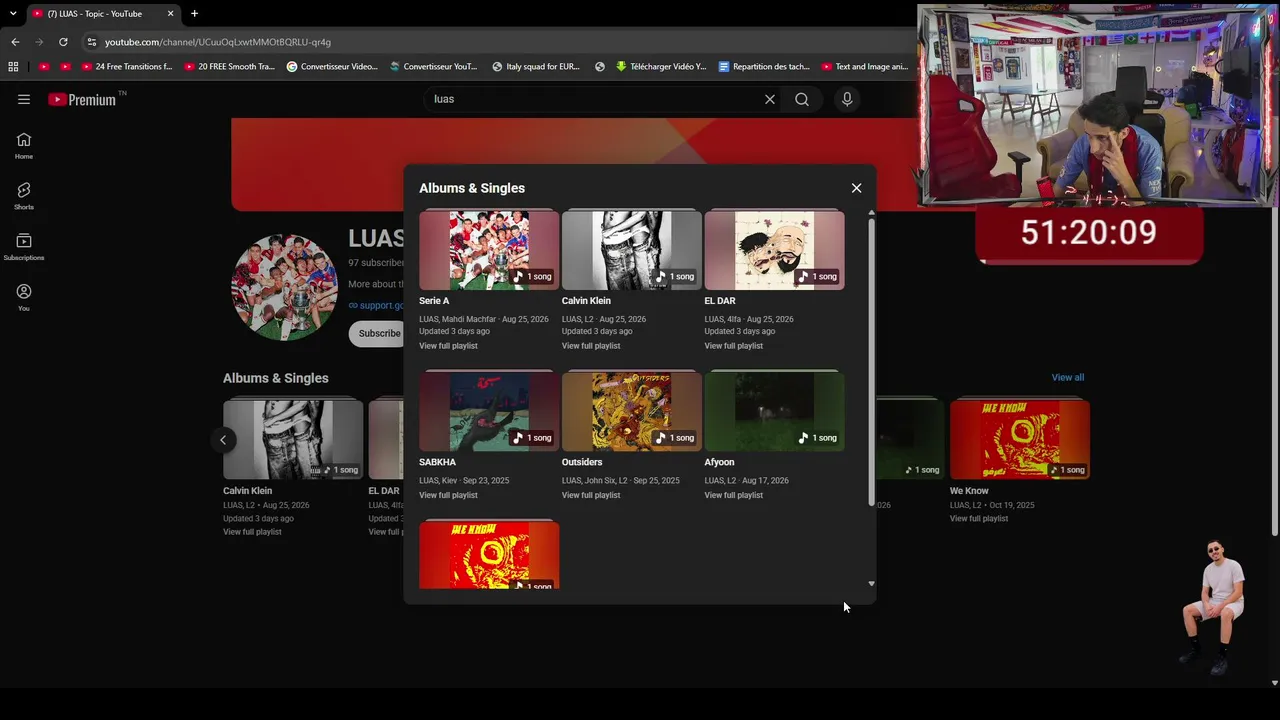
Task: Open Shorts in the YouTube sidebar
Action: click(24, 196)
